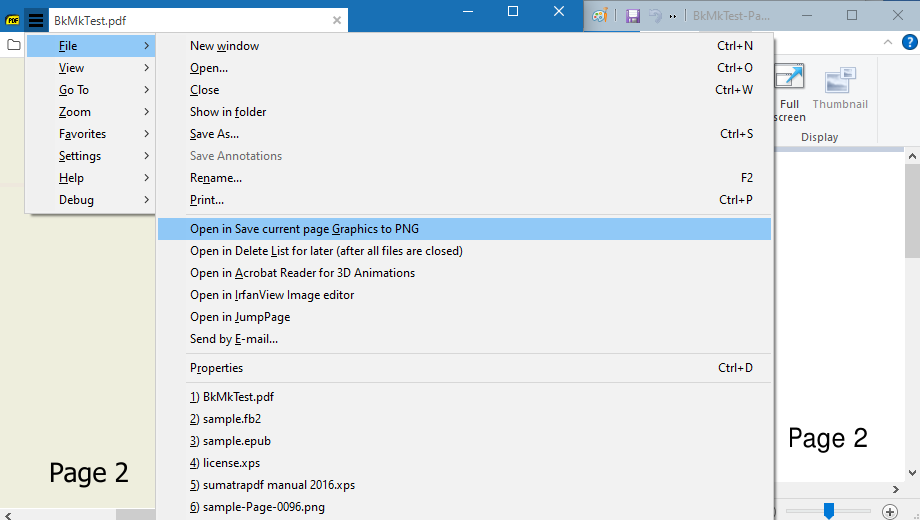Choose Open... from the File menu
Image resolution: width=920 pixels, height=520 pixels.
464,68
